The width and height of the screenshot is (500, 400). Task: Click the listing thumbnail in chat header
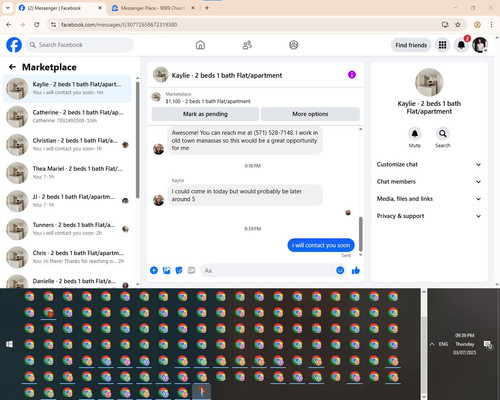pos(161,75)
